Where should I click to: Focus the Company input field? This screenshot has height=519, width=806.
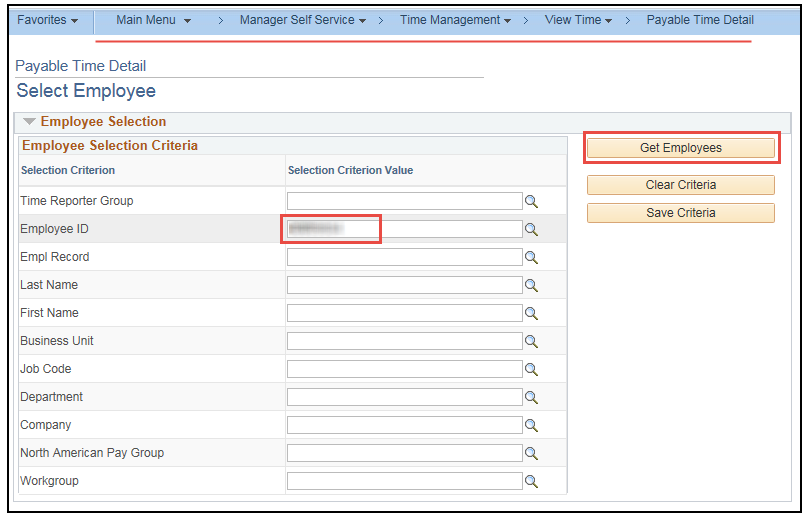coord(405,425)
